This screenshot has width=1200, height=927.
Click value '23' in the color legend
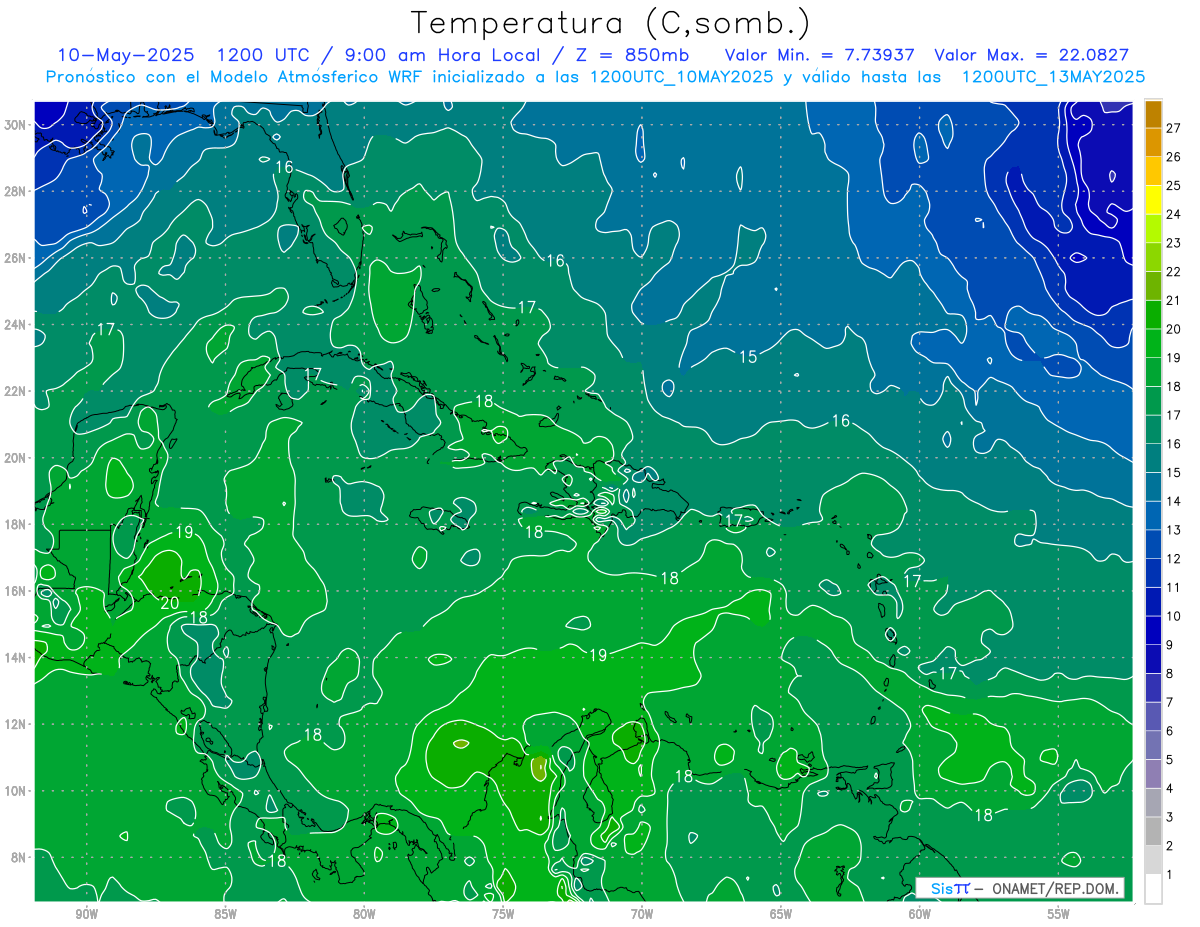tap(1174, 243)
